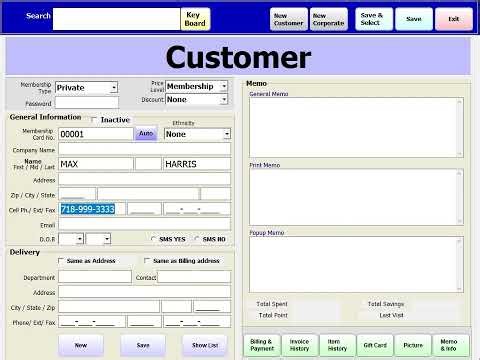The width and height of the screenshot is (480, 360).
Task: Create a New Corporate customer
Action: (329, 19)
